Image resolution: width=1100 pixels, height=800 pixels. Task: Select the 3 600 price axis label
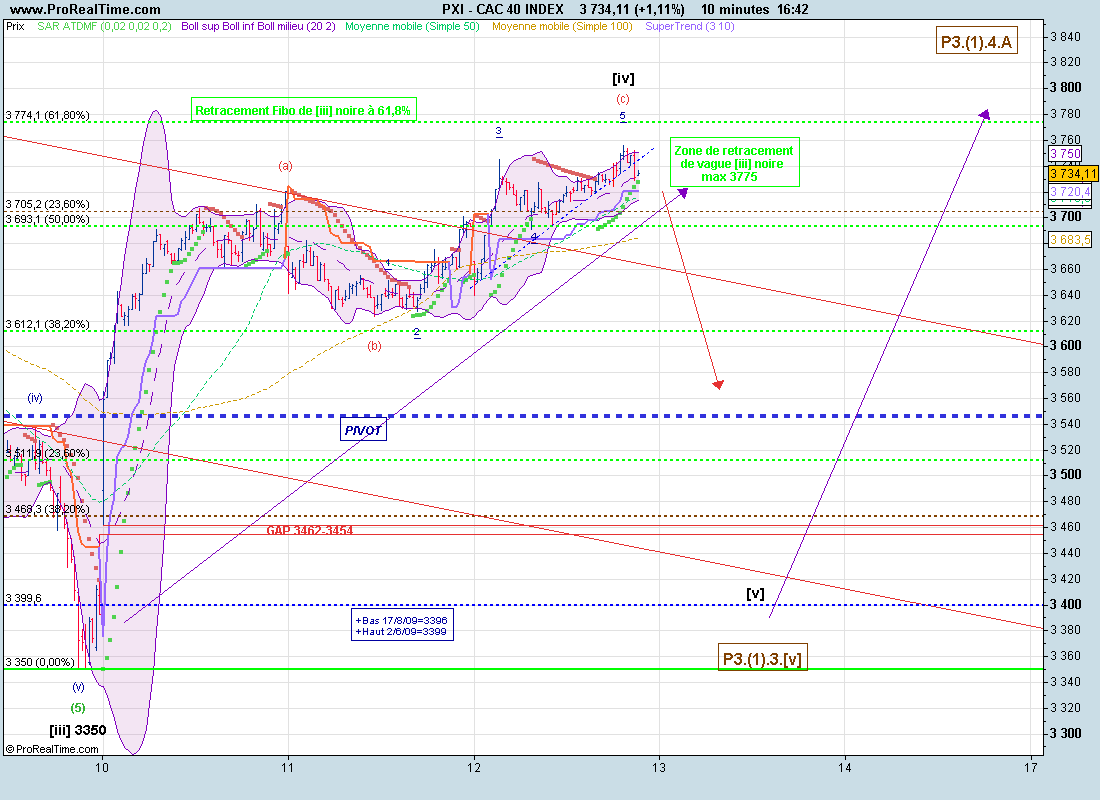point(1066,345)
